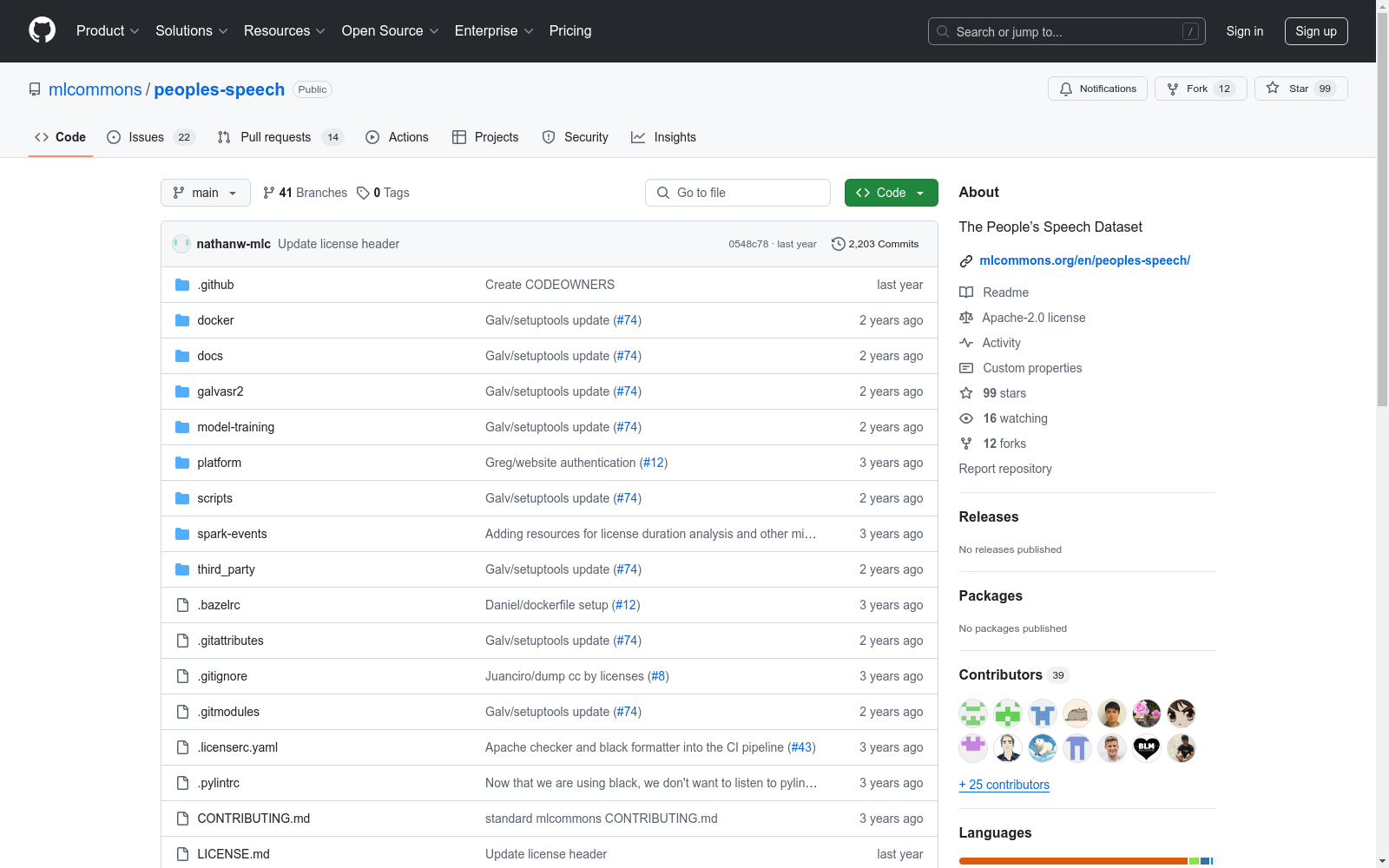Open the GitHub home logo
Viewport: 1389px width, 868px height.
click(42, 30)
